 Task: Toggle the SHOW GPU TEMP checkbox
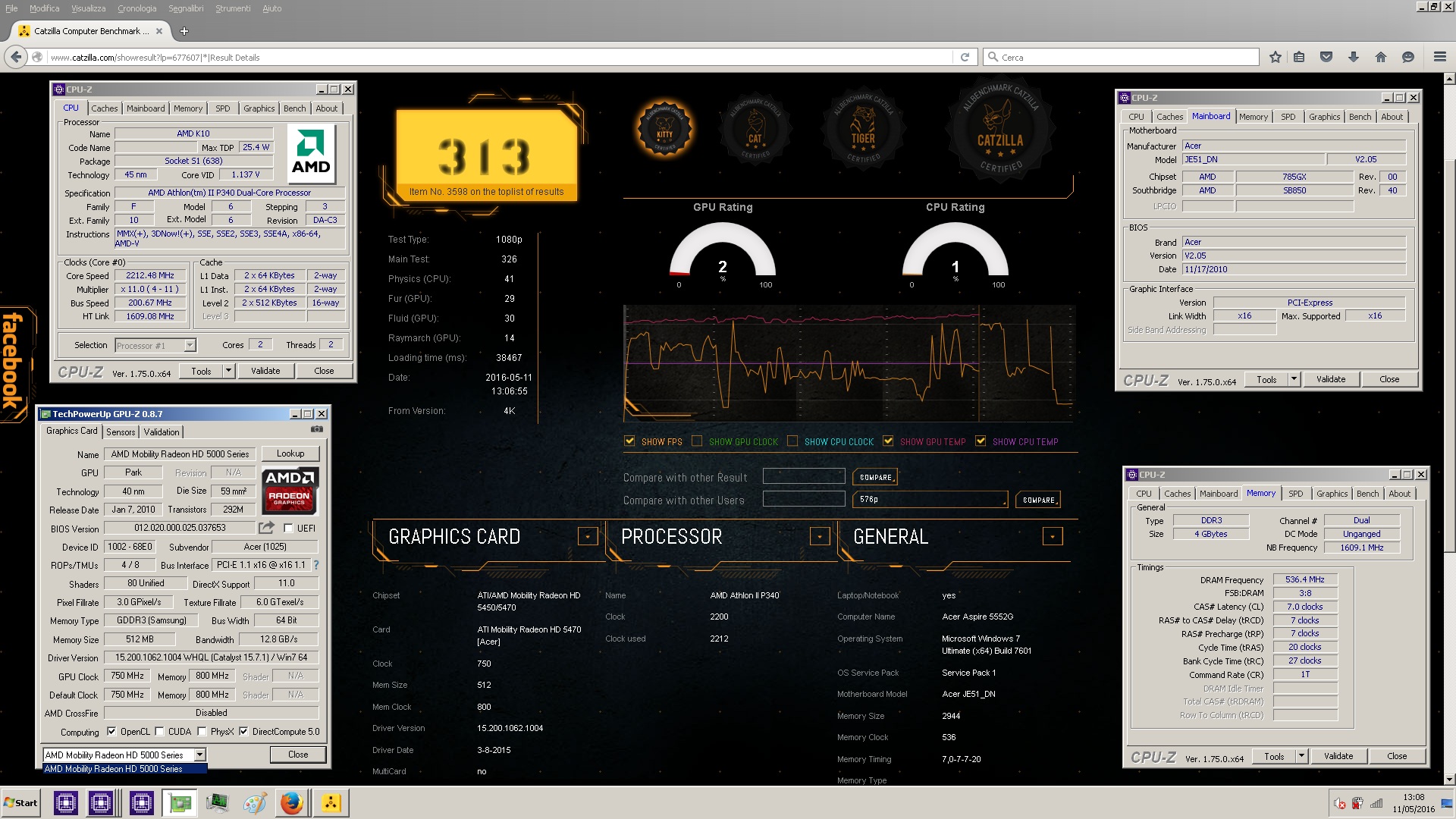tap(888, 441)
